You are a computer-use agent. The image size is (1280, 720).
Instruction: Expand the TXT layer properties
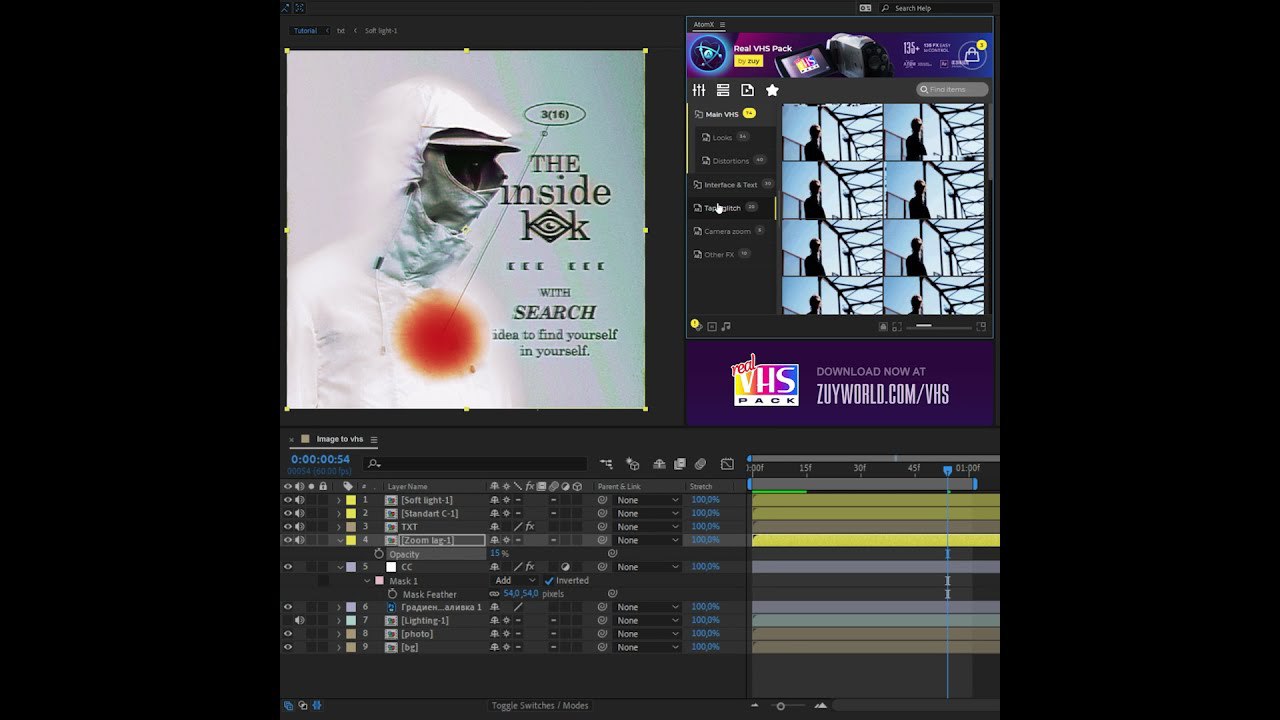pyautogui.click(x=339, y=527)
